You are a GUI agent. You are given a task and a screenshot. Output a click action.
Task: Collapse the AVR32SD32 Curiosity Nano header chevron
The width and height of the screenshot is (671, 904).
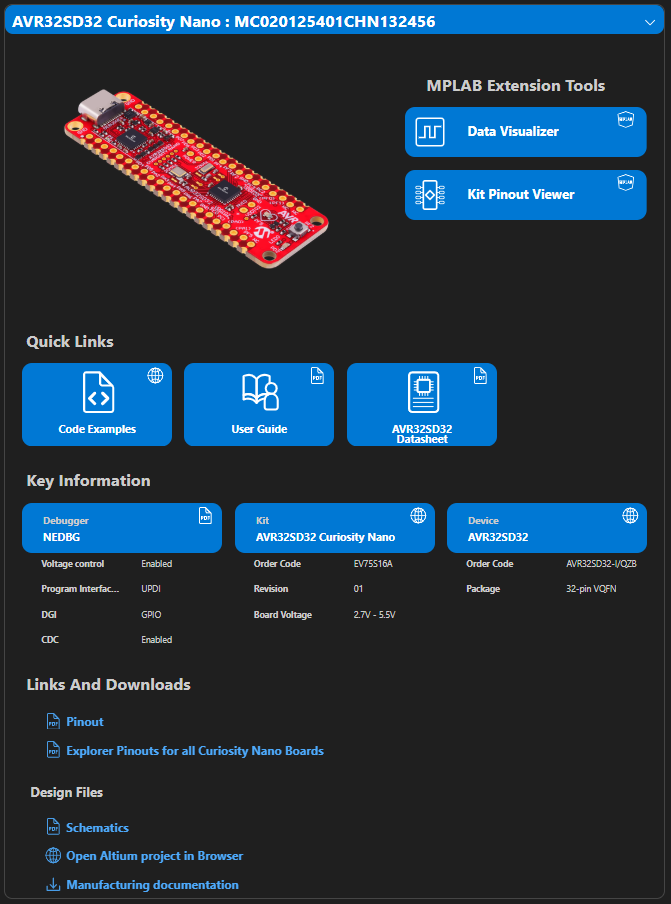click(650, 22)
